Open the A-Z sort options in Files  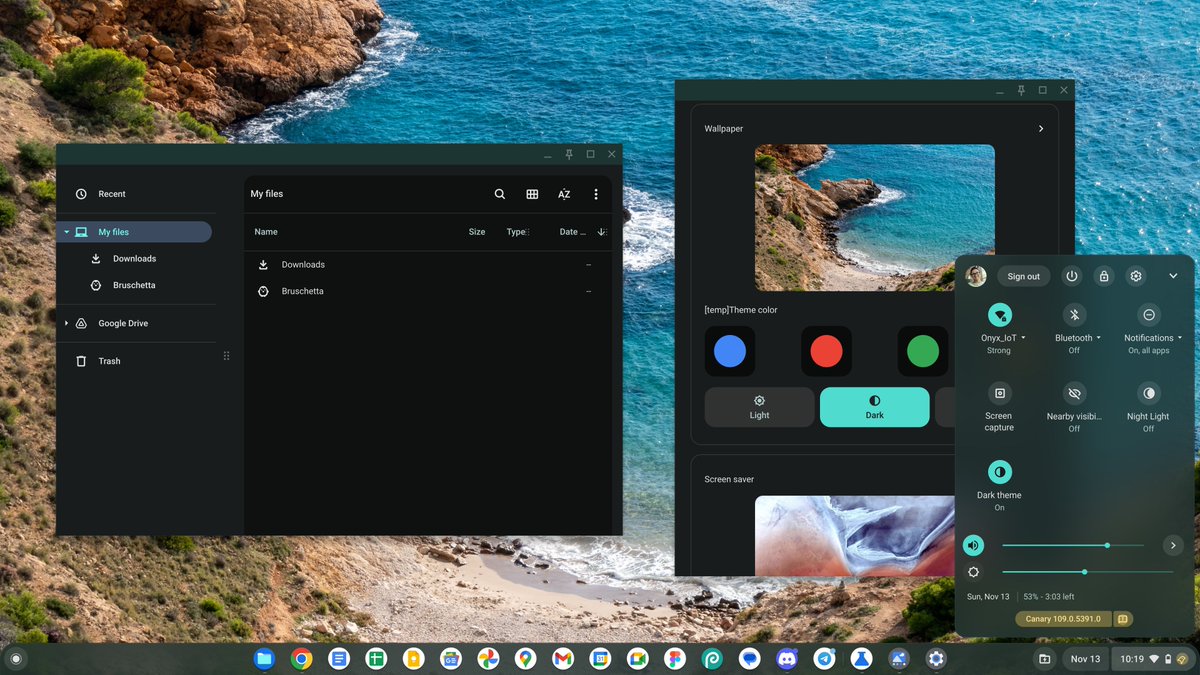(x=563, y=194)
